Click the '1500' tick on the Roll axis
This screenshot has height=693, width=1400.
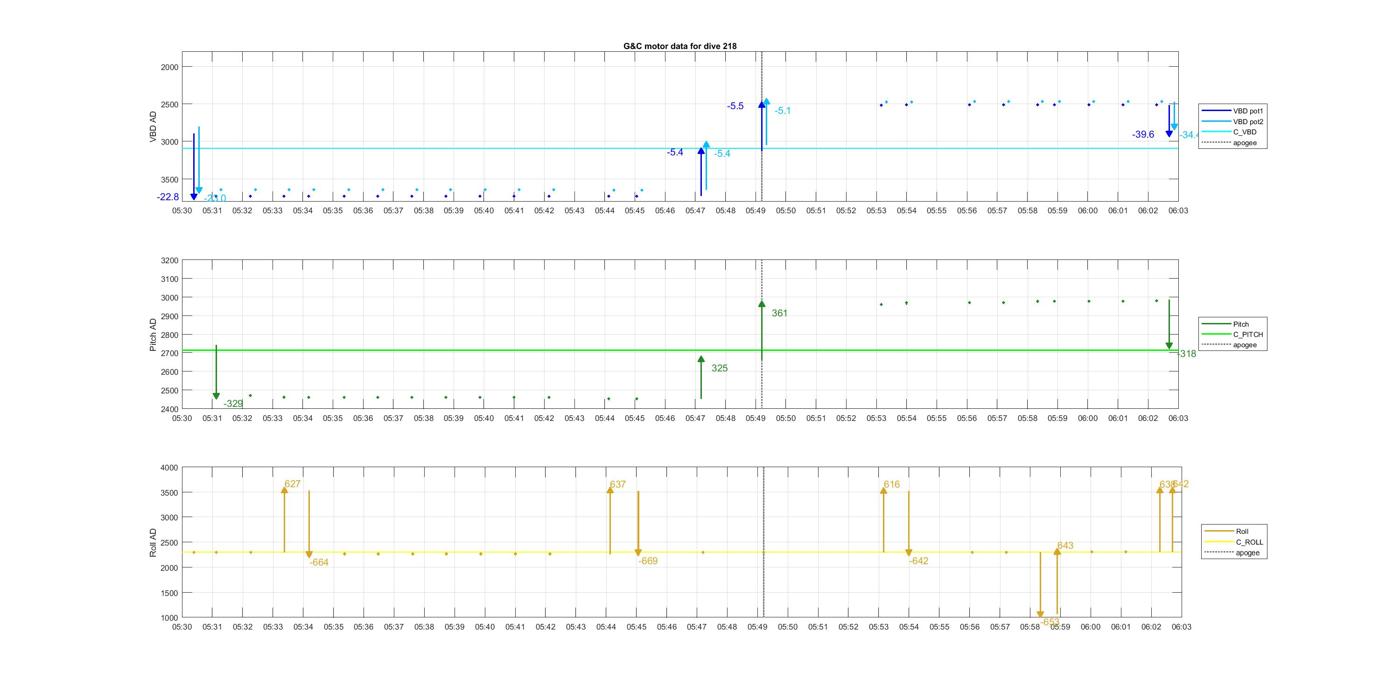pyautogui.click(x=170, y=593)
